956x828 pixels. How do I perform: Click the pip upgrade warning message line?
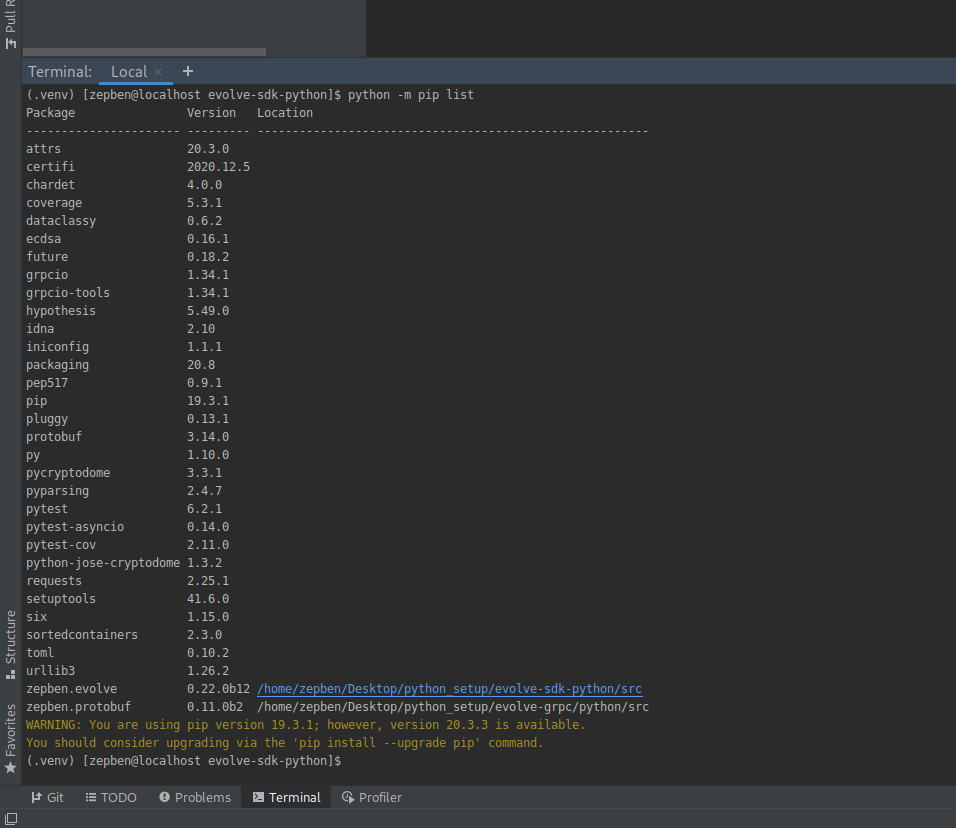(x=305, y=725)
